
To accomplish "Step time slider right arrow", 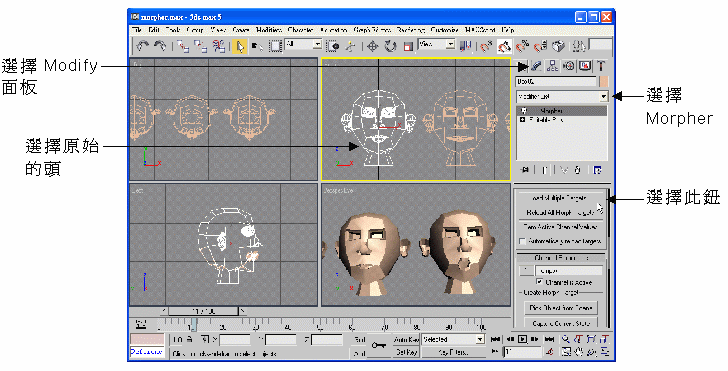I will (243, 311).
